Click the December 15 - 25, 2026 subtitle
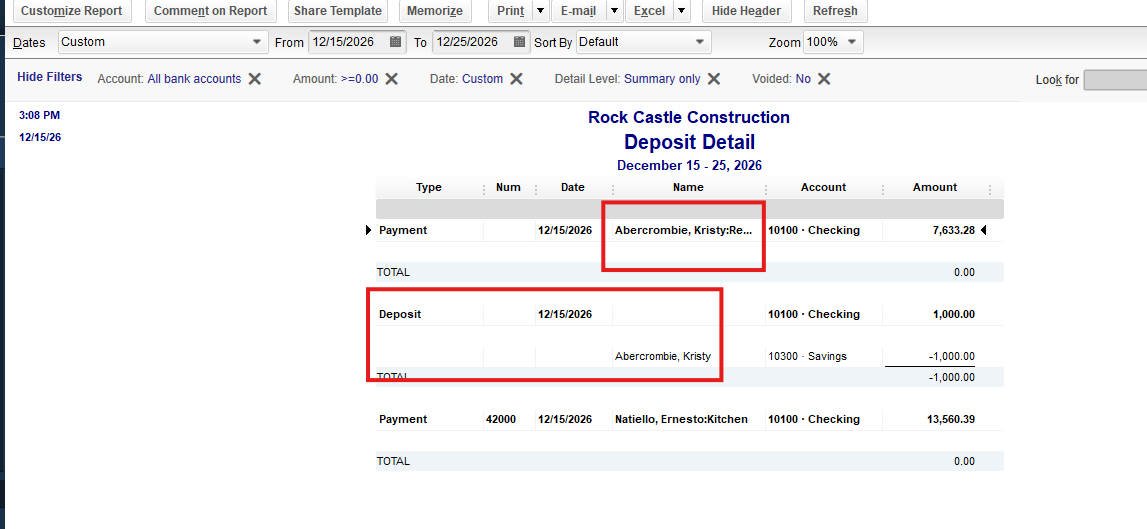The height and width of the screenshot is (529, 1147). pos(689,165)
